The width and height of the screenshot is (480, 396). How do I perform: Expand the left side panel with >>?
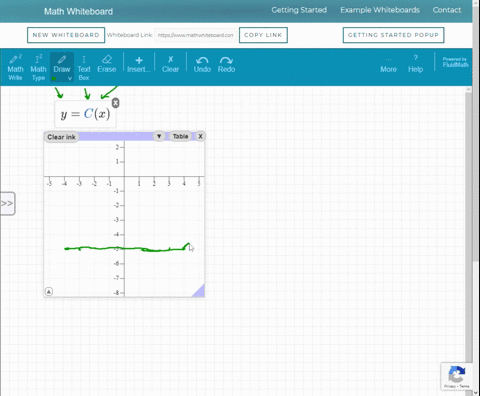(7, 203)
